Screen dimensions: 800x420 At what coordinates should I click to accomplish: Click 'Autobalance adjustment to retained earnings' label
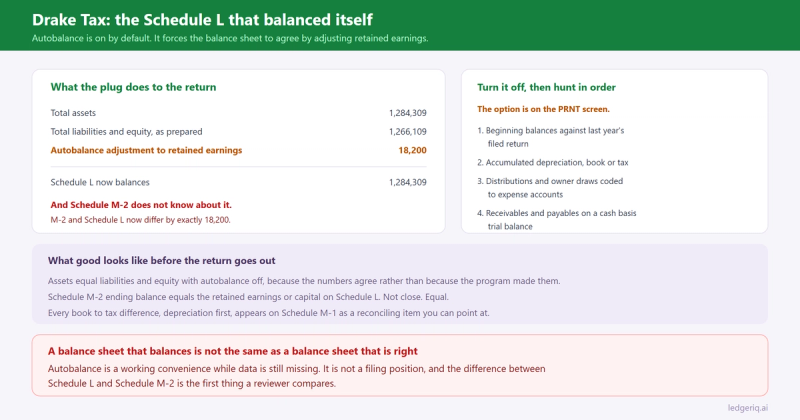[146, 151]
